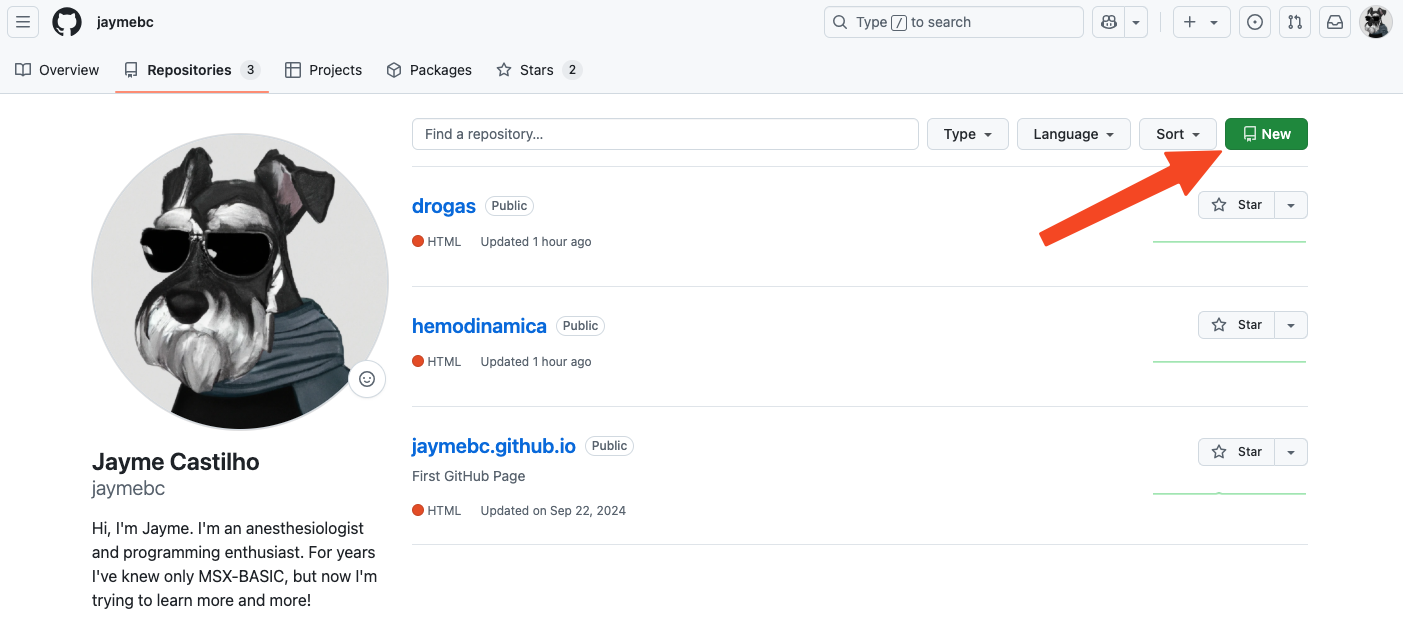Screen dimensions: 1403x620
Task: Open the star list dropdown for drogas
Action: pyautogui.click(x=1291, y=205)
